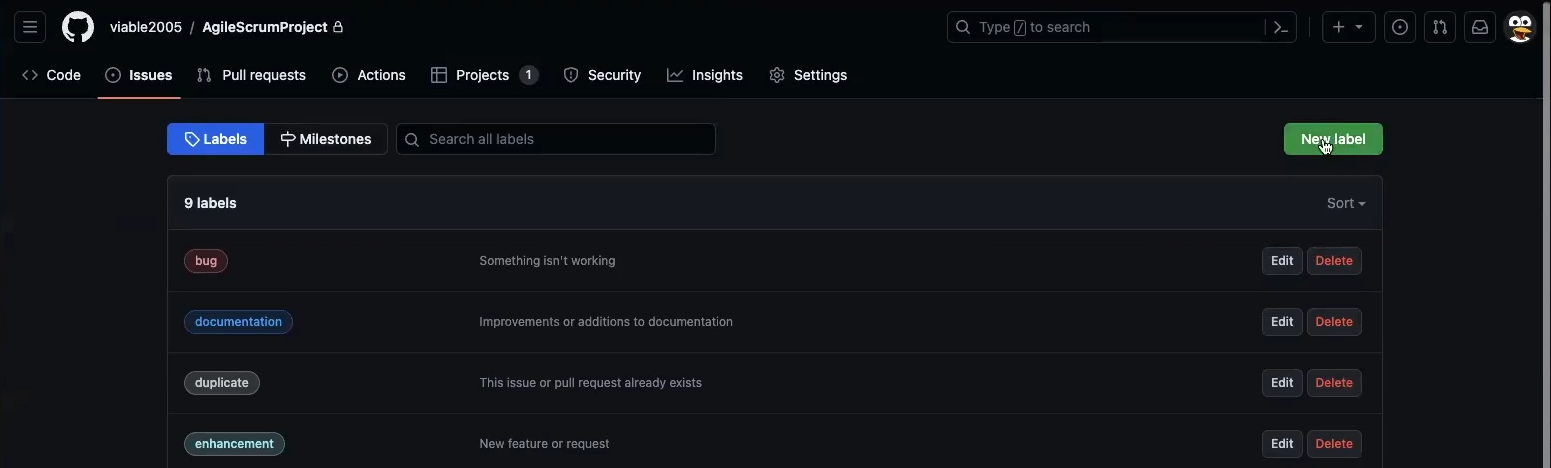Viewport: 1551px width, 468px height.
Task: Click the GitHub logo icon
Action: point(78,27)
